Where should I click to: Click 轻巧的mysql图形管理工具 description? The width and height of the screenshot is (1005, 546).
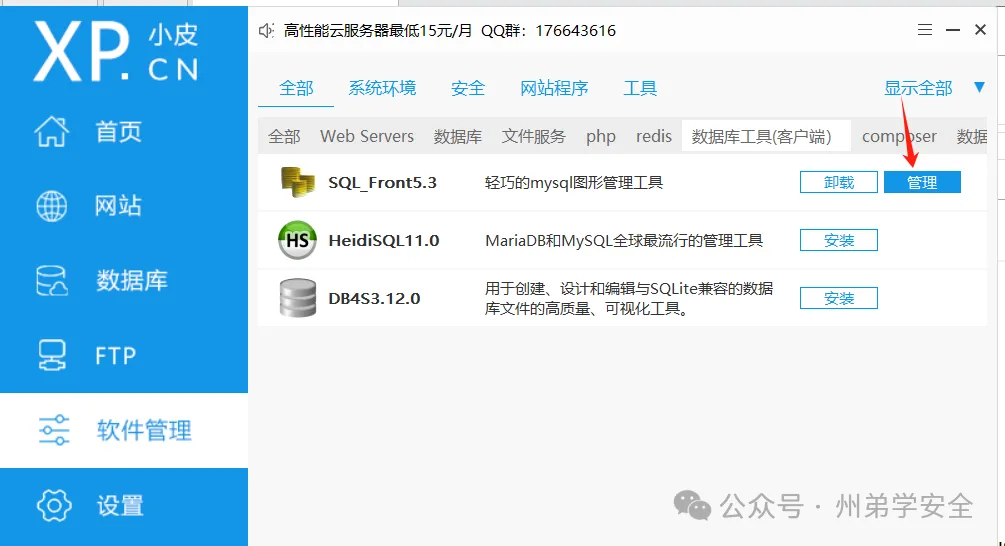tap(574, 183)
